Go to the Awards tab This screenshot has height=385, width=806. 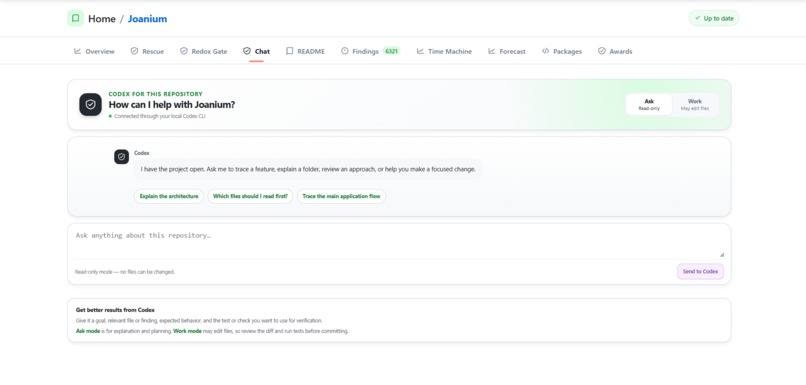tap(615, 51)
